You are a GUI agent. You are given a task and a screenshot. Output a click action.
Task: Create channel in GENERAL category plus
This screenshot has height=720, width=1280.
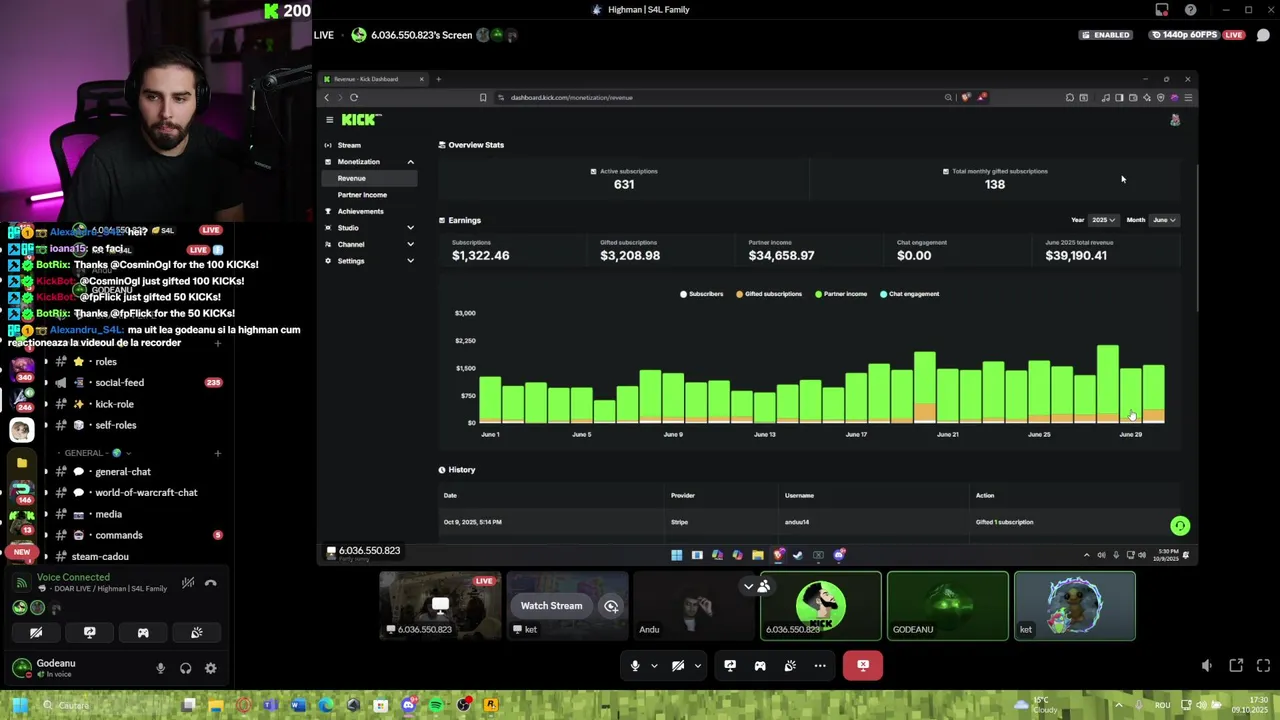[217, 453]
